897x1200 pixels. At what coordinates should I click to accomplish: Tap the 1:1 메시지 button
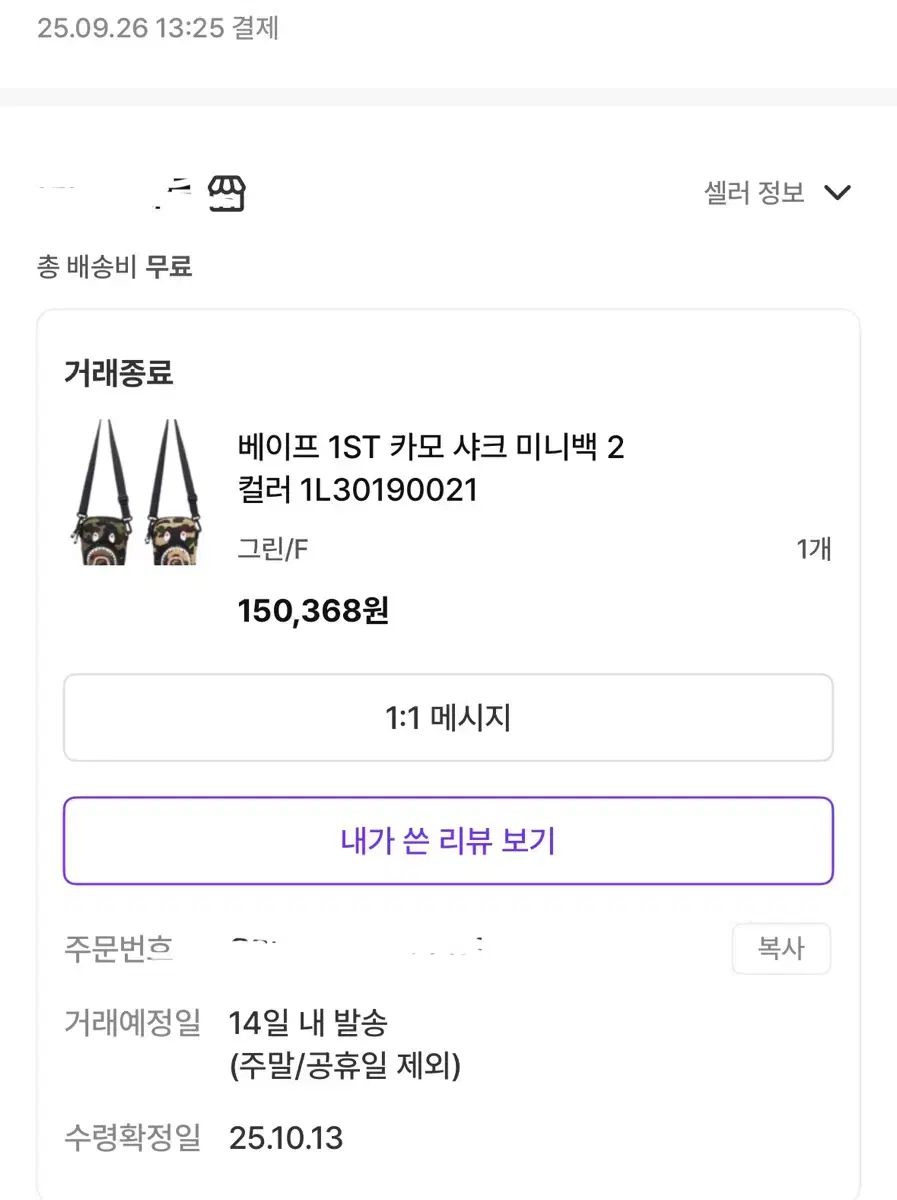(x=448, y=718)
